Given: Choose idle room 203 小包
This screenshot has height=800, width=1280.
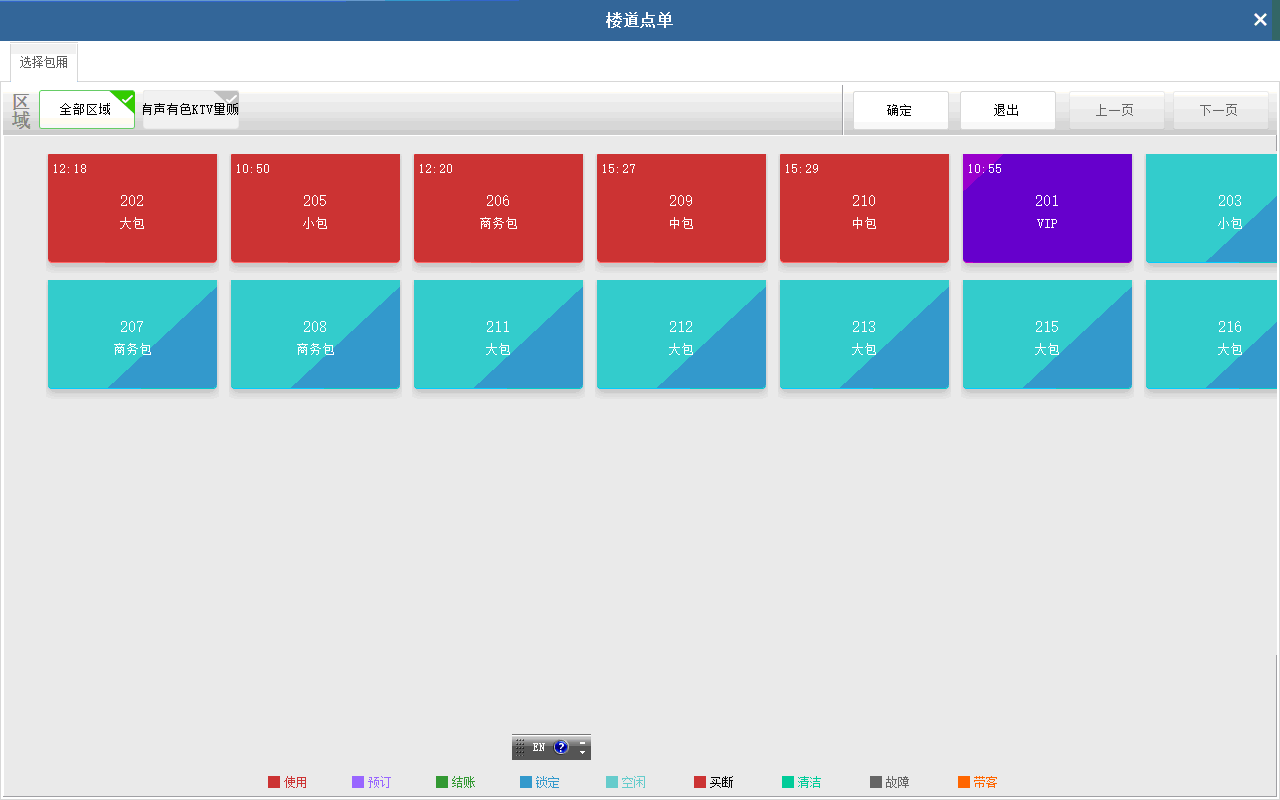Looking at the screenshot, I should point(1212,208).
